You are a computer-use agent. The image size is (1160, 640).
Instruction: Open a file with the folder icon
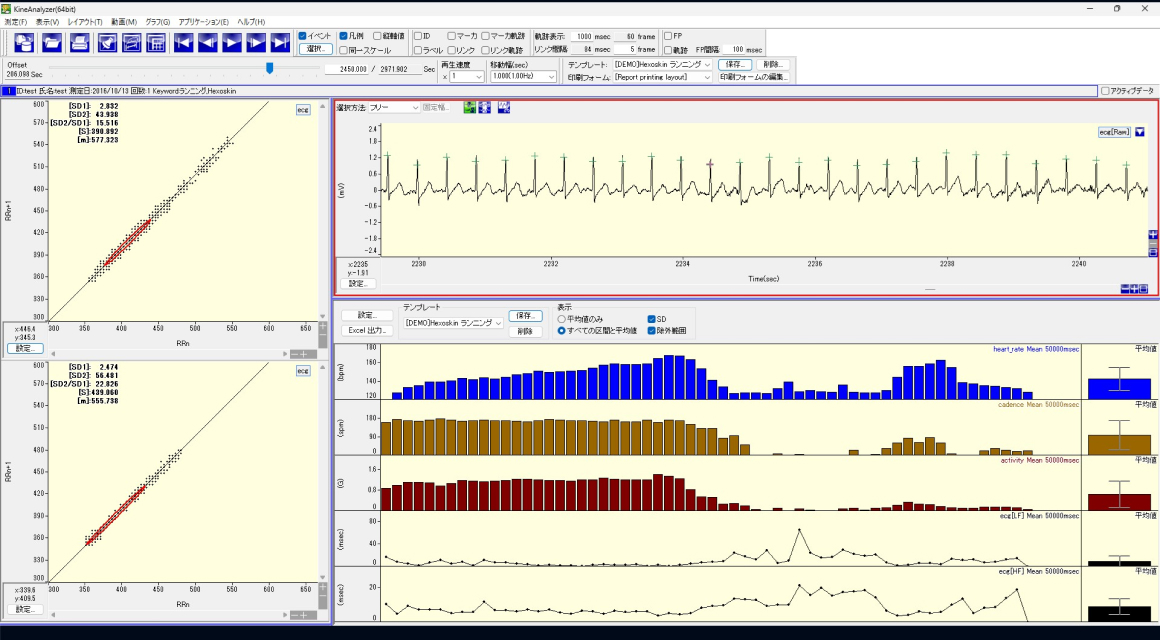click(x=53, y=42)
